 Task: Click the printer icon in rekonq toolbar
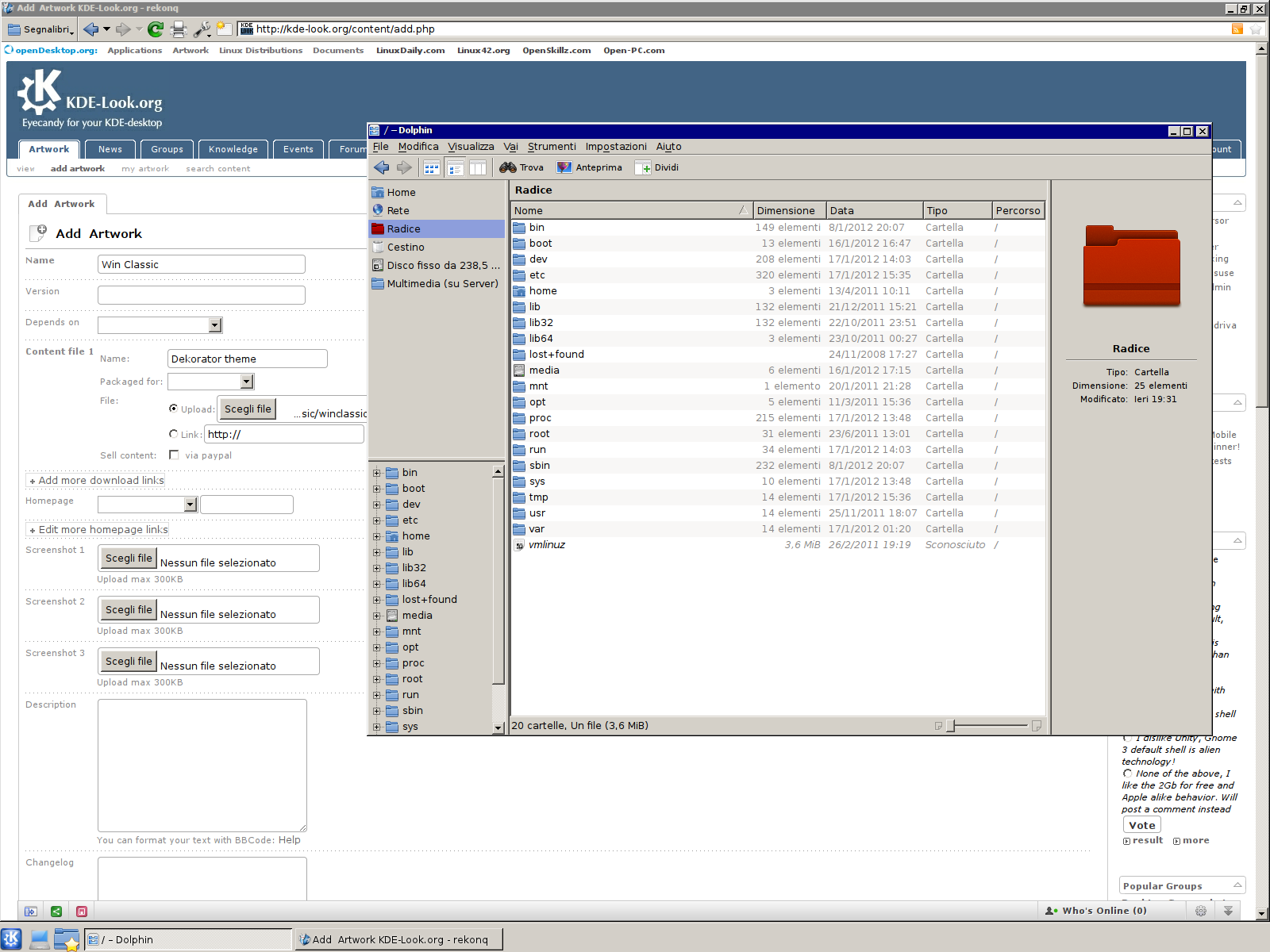(x=179, y=29)
